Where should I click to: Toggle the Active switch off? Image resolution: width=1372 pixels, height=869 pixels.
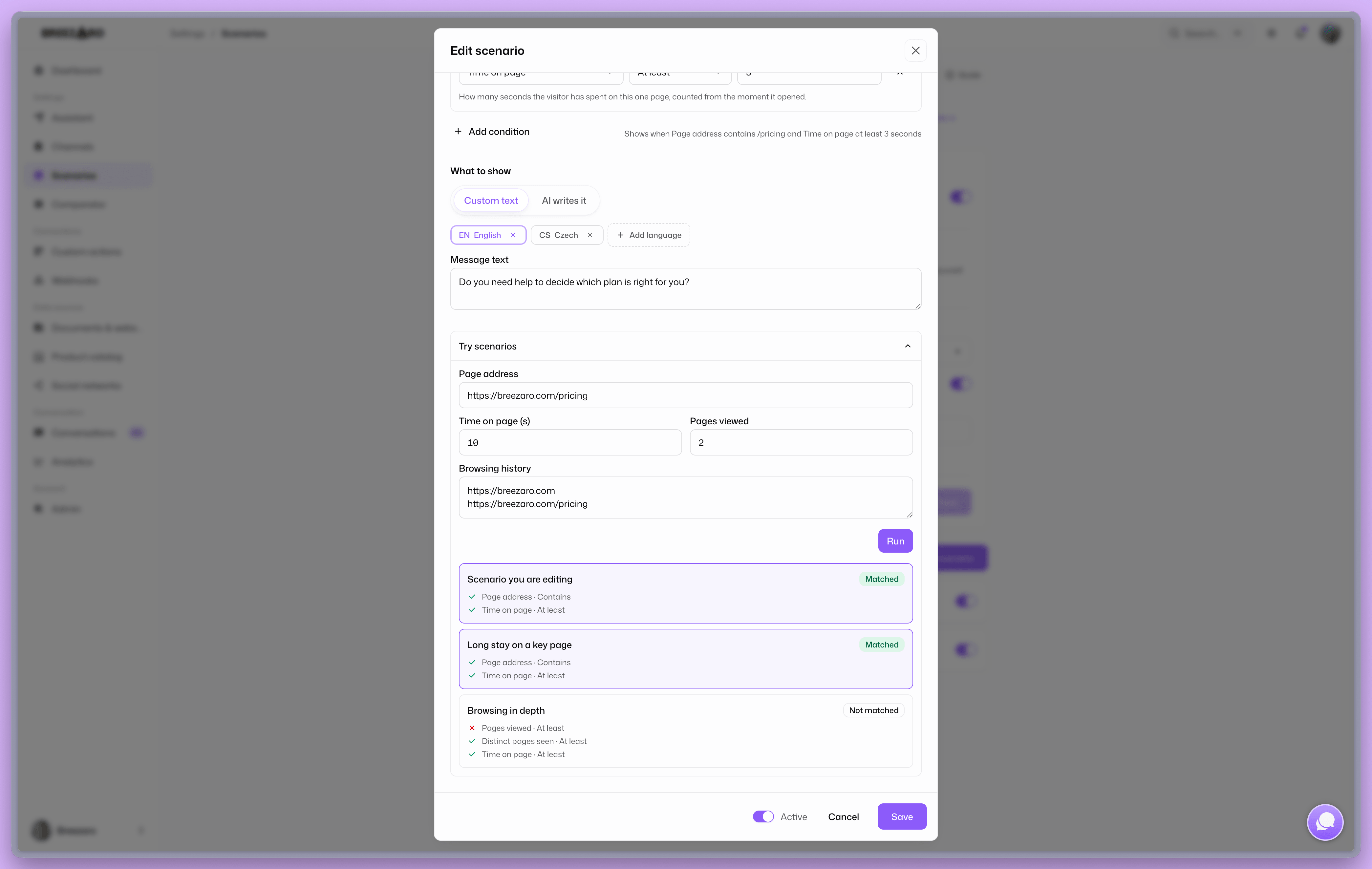point(763,816)
